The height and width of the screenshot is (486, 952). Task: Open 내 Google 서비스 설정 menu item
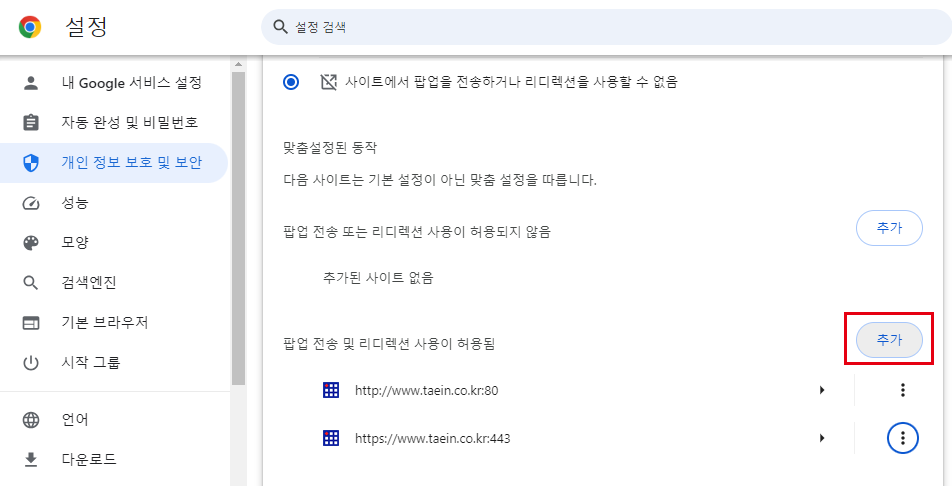point(131,82)
